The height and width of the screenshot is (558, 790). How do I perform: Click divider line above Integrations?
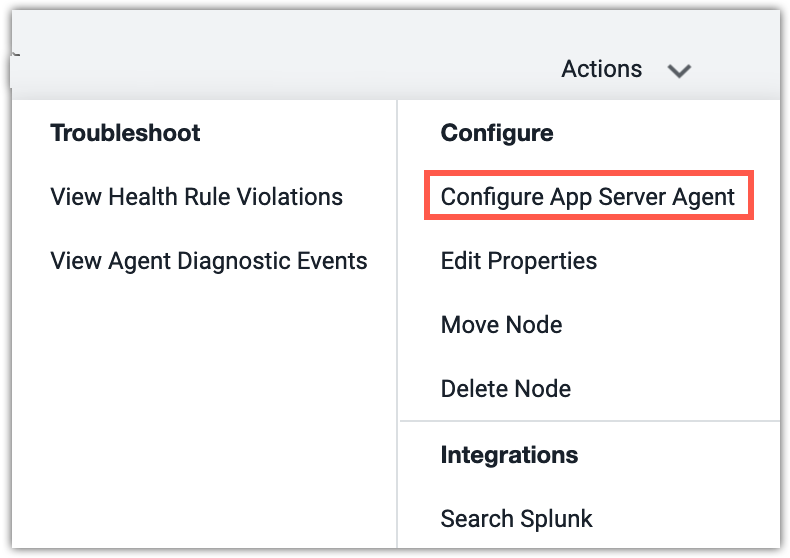[589, 421]
